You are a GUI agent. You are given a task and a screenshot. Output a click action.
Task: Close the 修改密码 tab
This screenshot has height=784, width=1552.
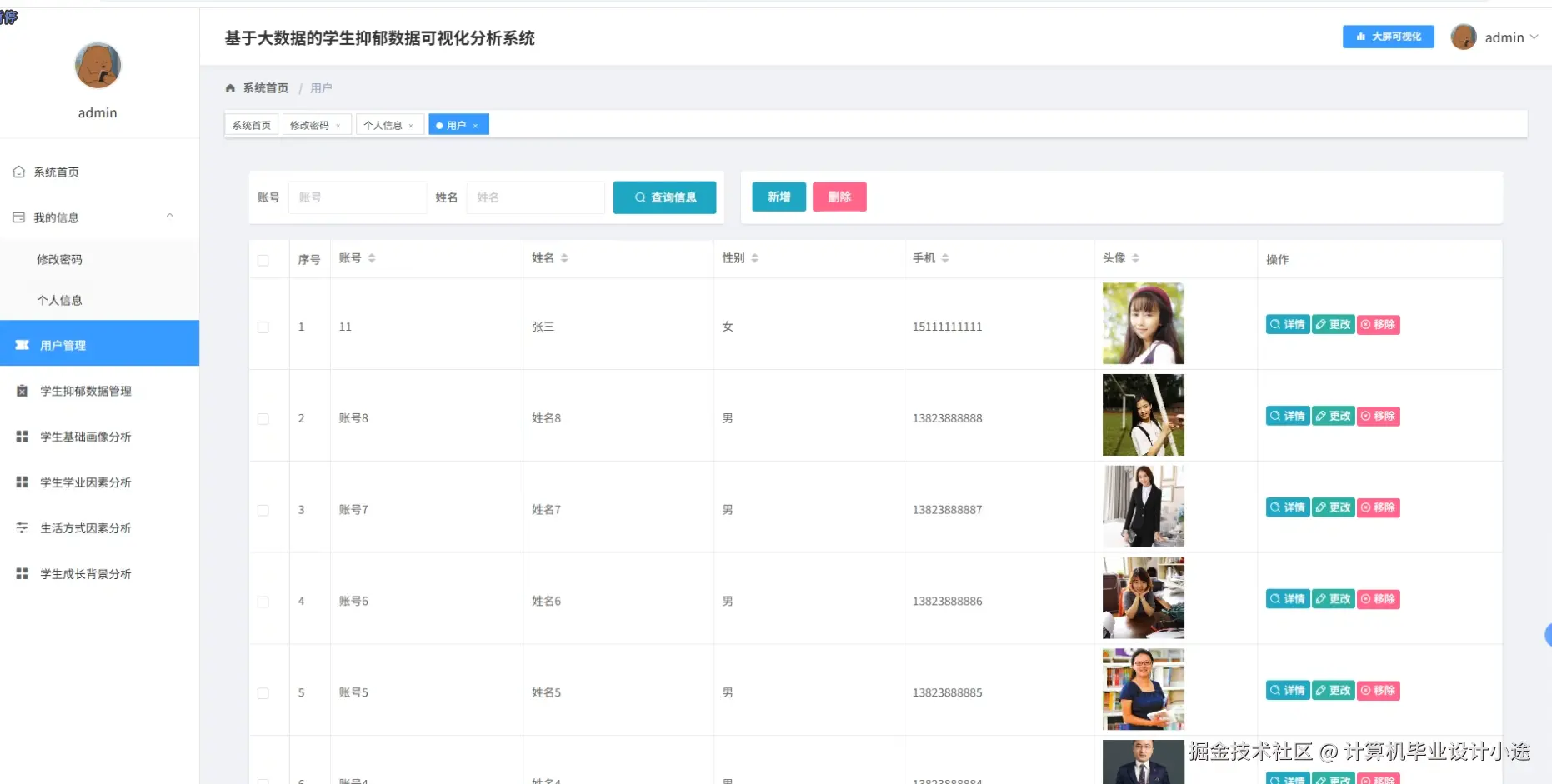pos(338,126)
